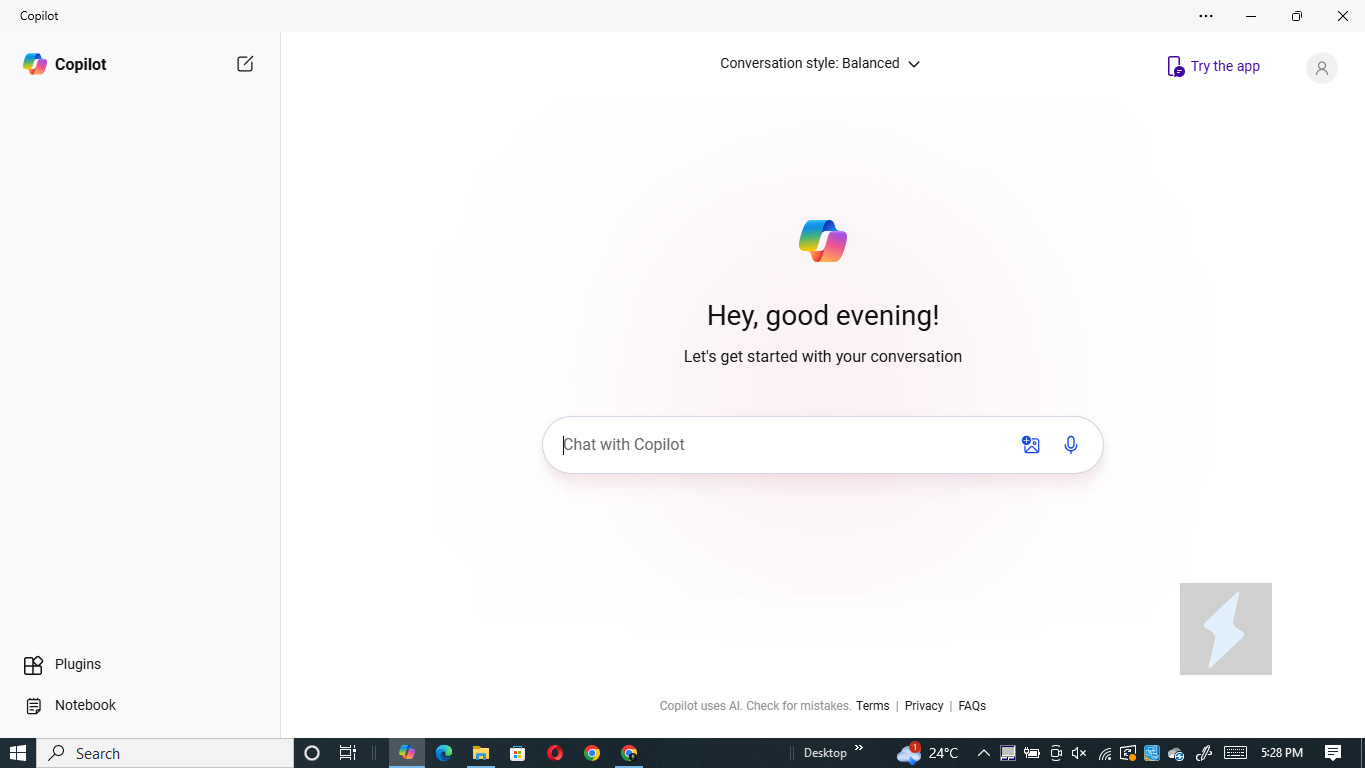Click the battery power tray icon
Viewport: 1365px width, 768px height.
coord(1032,753)
